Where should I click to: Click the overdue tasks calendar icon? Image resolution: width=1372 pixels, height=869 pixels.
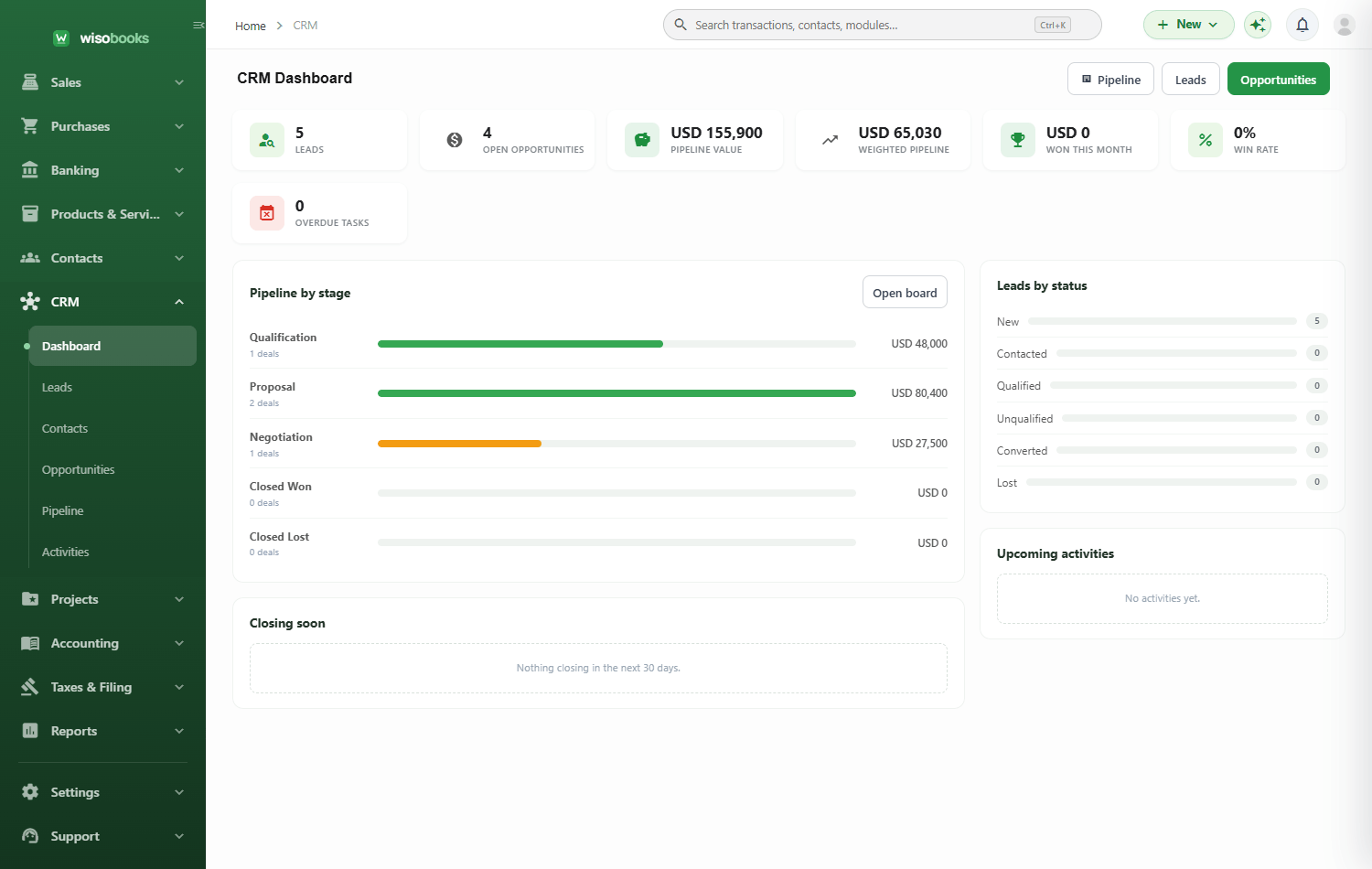click(267, 213)
